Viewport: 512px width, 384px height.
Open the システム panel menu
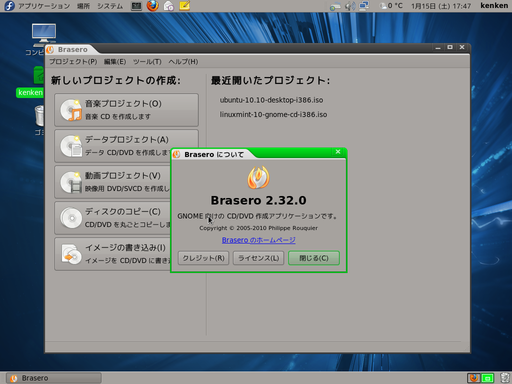(x=110, y=6)
